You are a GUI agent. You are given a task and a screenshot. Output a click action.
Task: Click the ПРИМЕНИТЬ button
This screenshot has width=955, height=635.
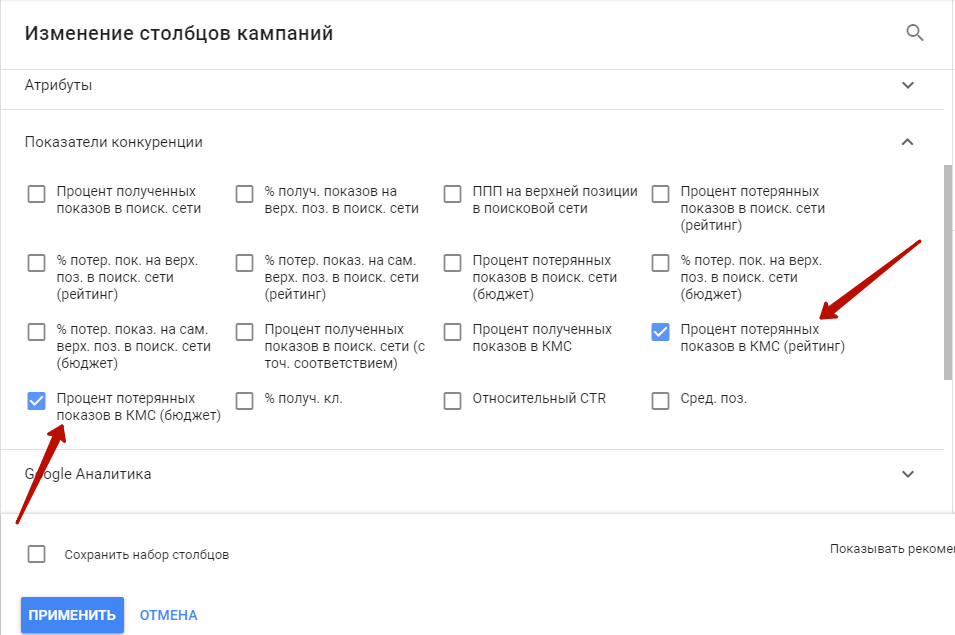click(71, 615)
